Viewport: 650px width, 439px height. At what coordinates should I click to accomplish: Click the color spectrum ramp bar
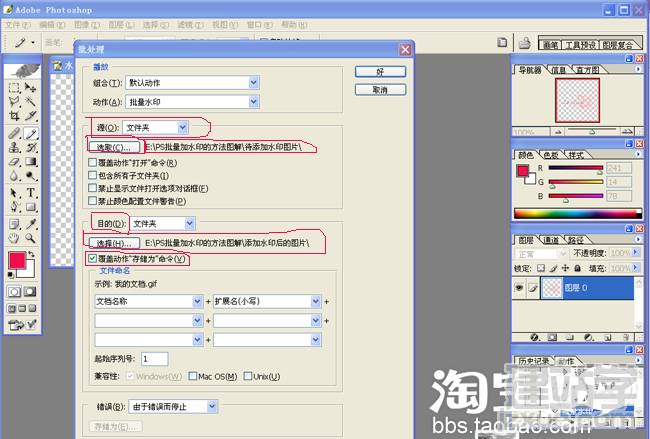pyautogui.click(x=577, y=213)
